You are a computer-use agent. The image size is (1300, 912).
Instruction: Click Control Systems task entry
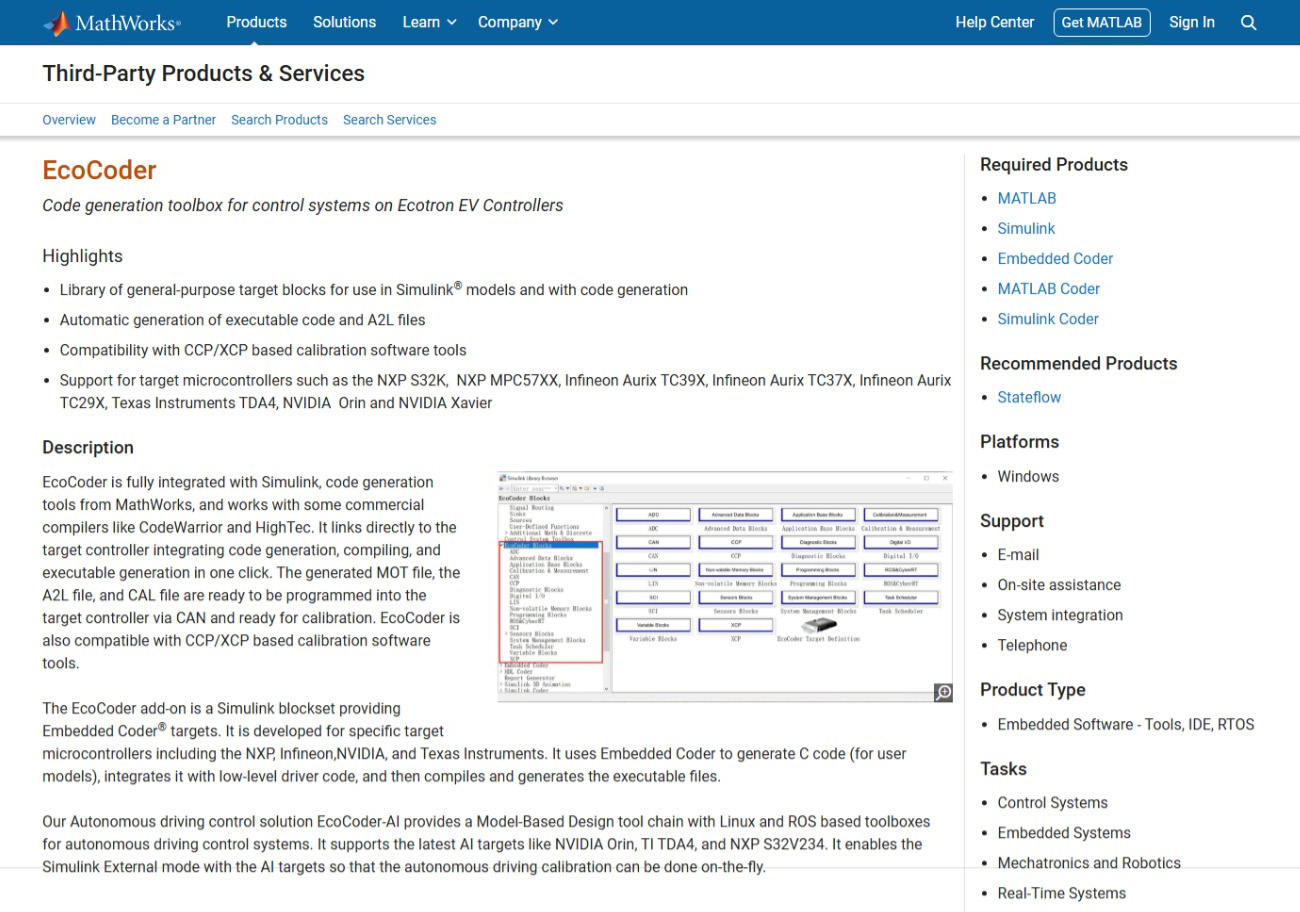(x=1052, y=803)
